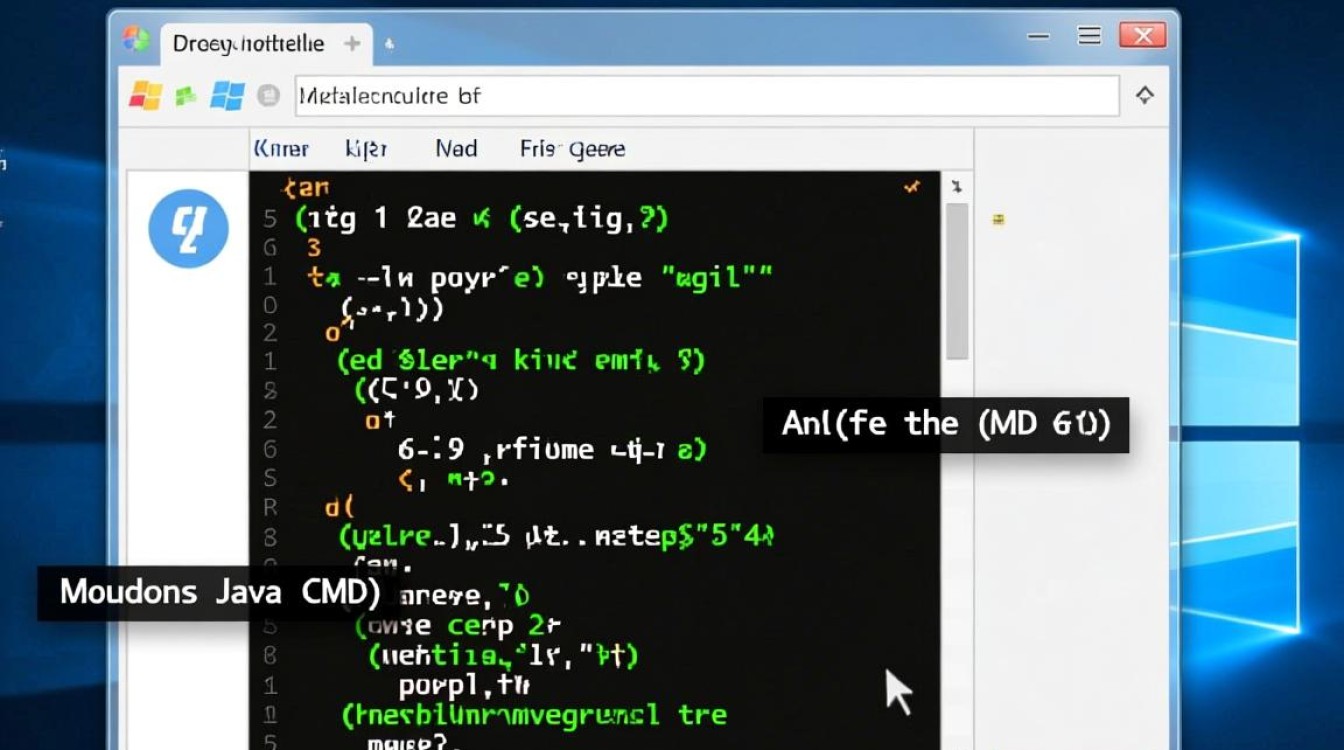Select the "Droeyshottetlie" tab

pos(248,44)
